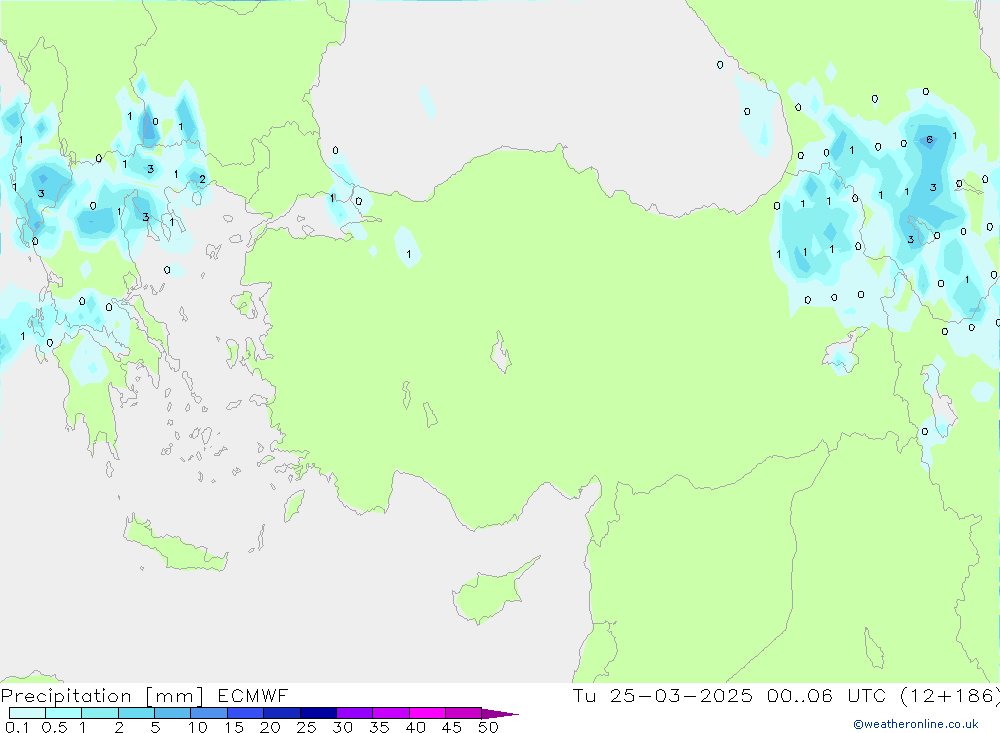This screenshot has height=733, width=1000.
Task: Click the date 'Tu 25-03-2025' text
Action: point(663,695)
